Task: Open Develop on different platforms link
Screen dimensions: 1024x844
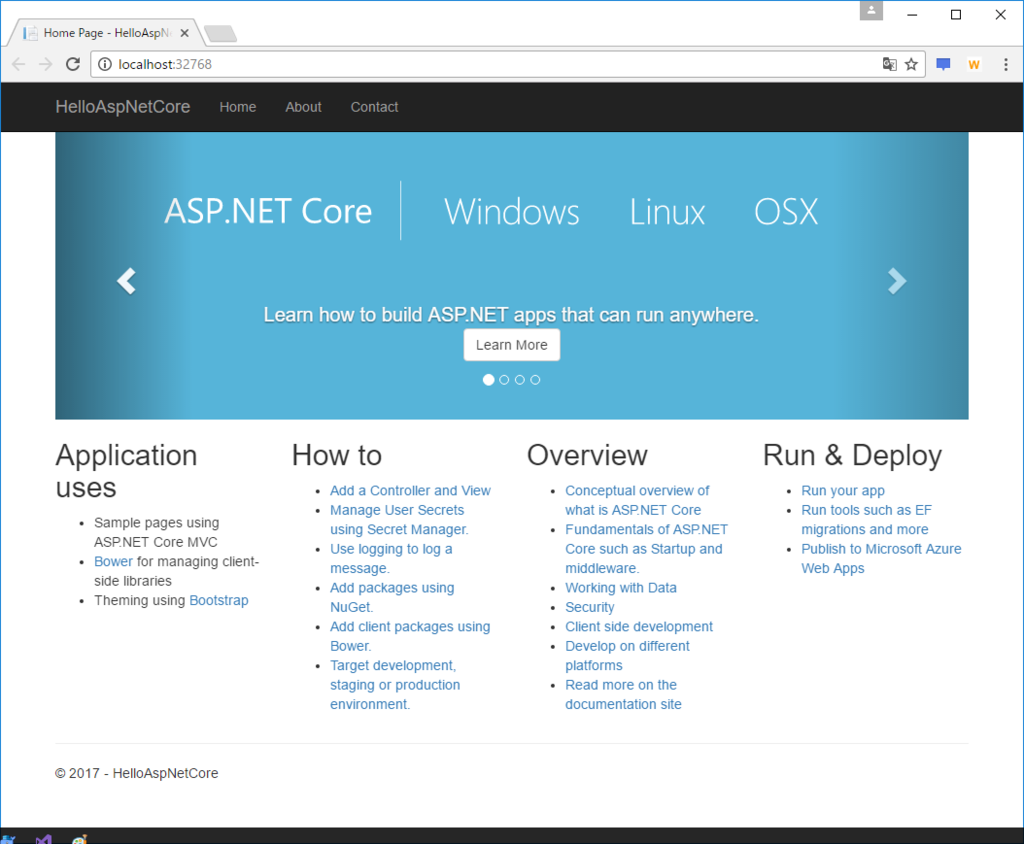Action: pos(628,656)
